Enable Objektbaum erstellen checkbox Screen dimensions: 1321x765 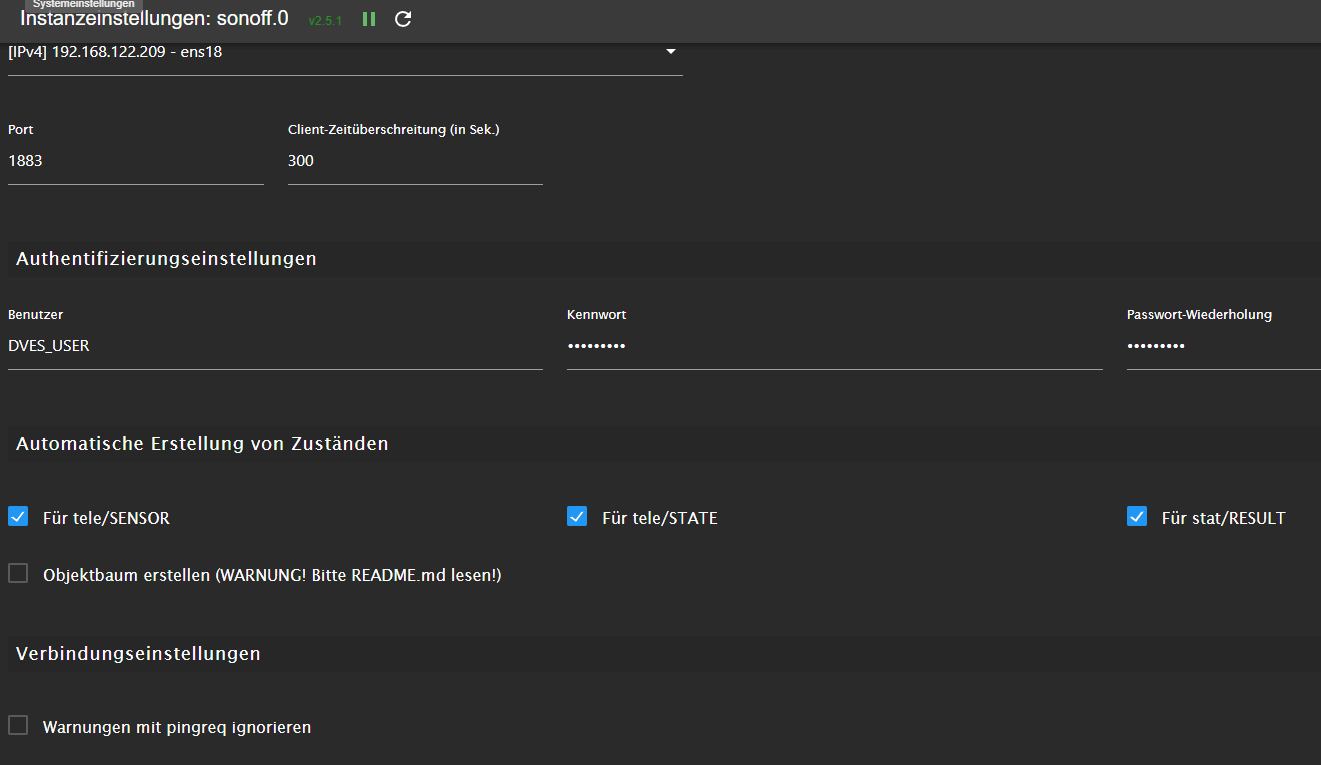tap(18, 573)
